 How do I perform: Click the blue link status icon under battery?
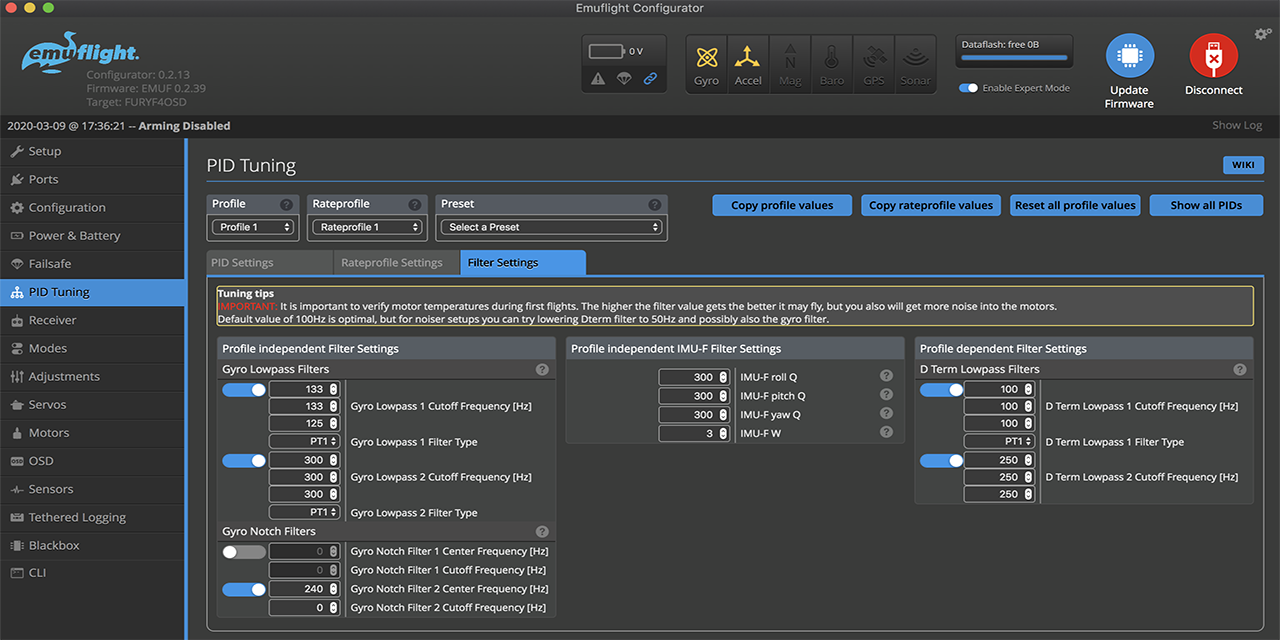[x=650, y=79]
